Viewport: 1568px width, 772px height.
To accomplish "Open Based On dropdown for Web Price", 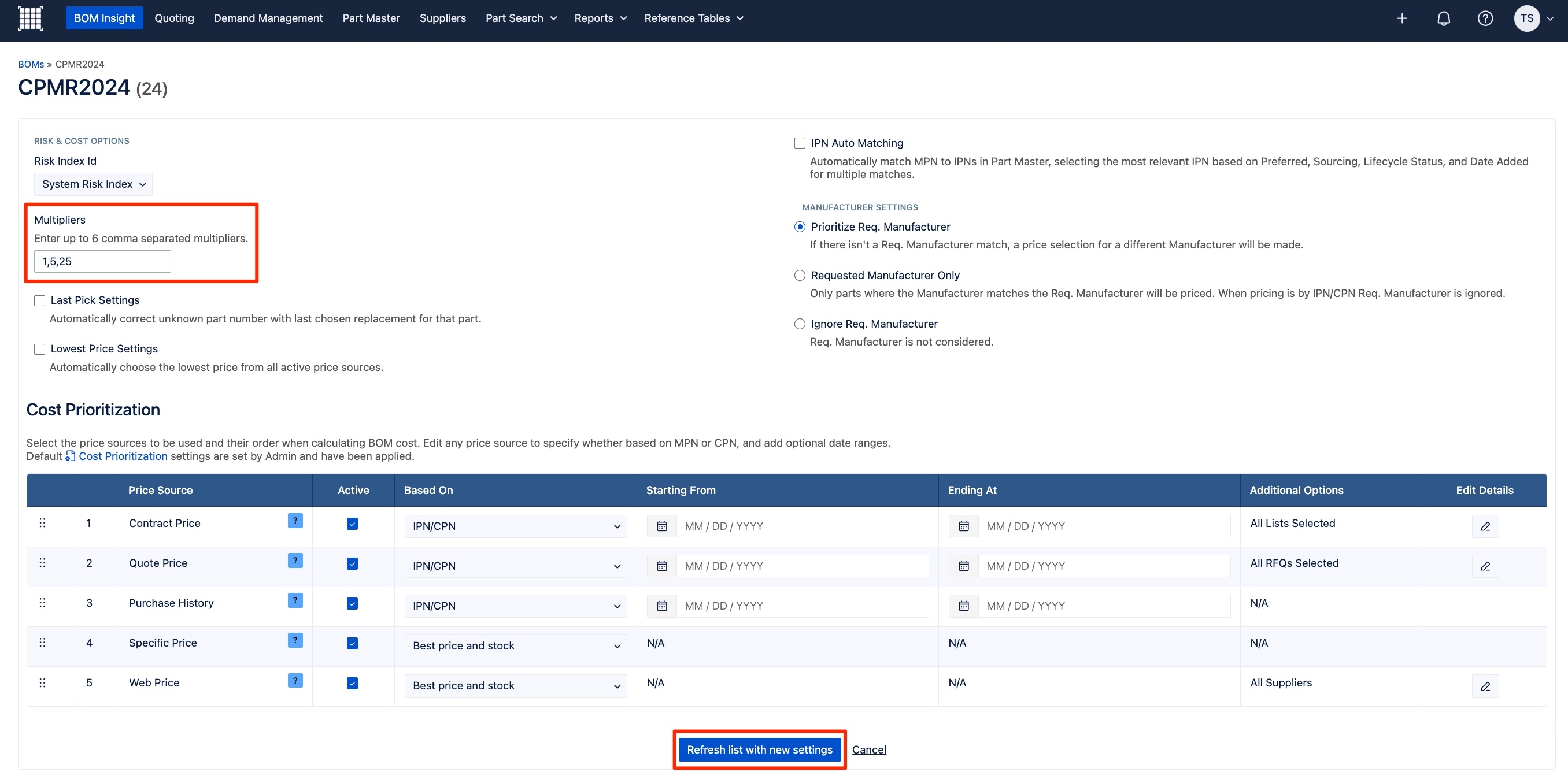I will click(x=516, y=686).
